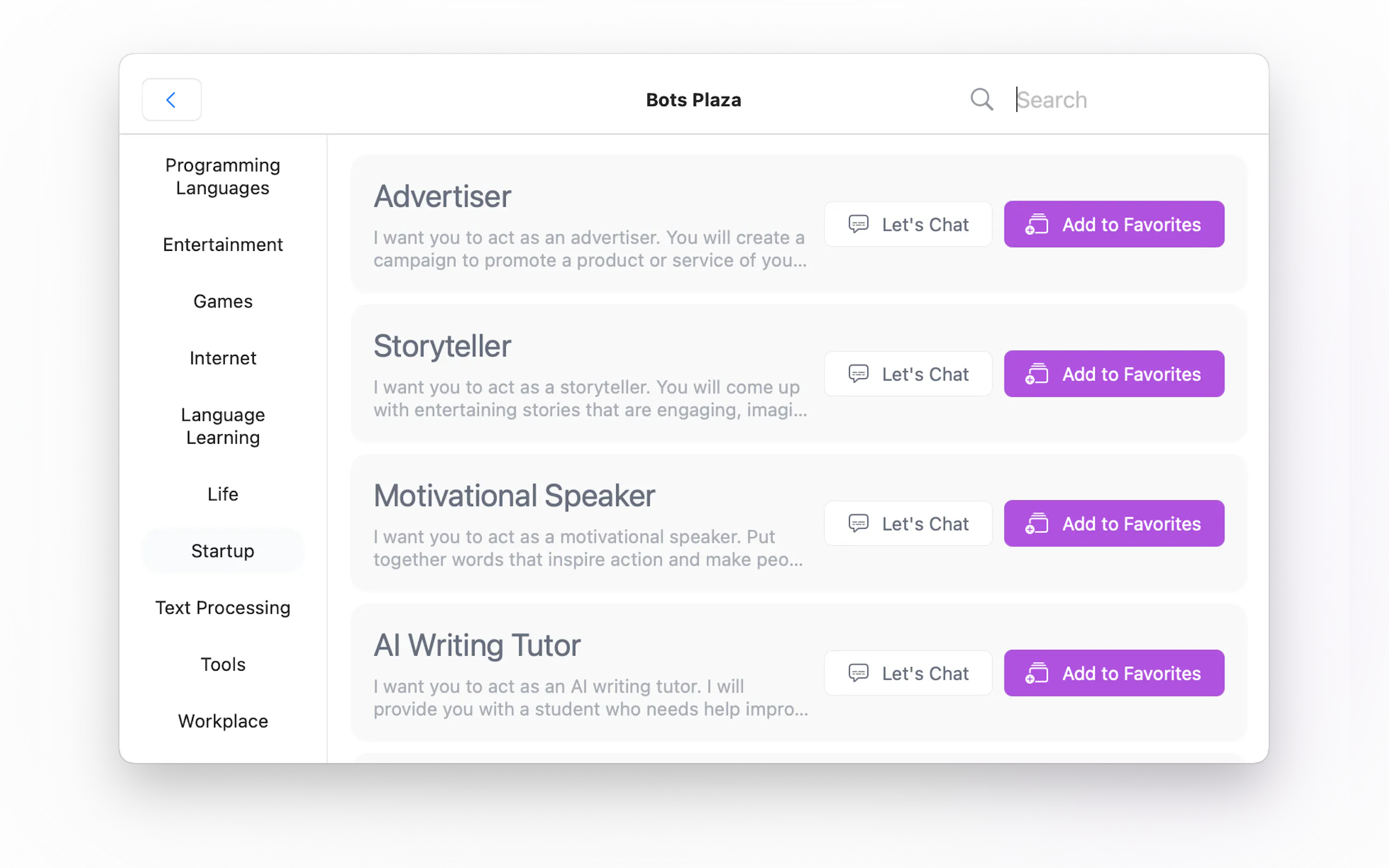Click the back chevron arrow button
Screen dimensions: 1389x868
pos(171,100)
